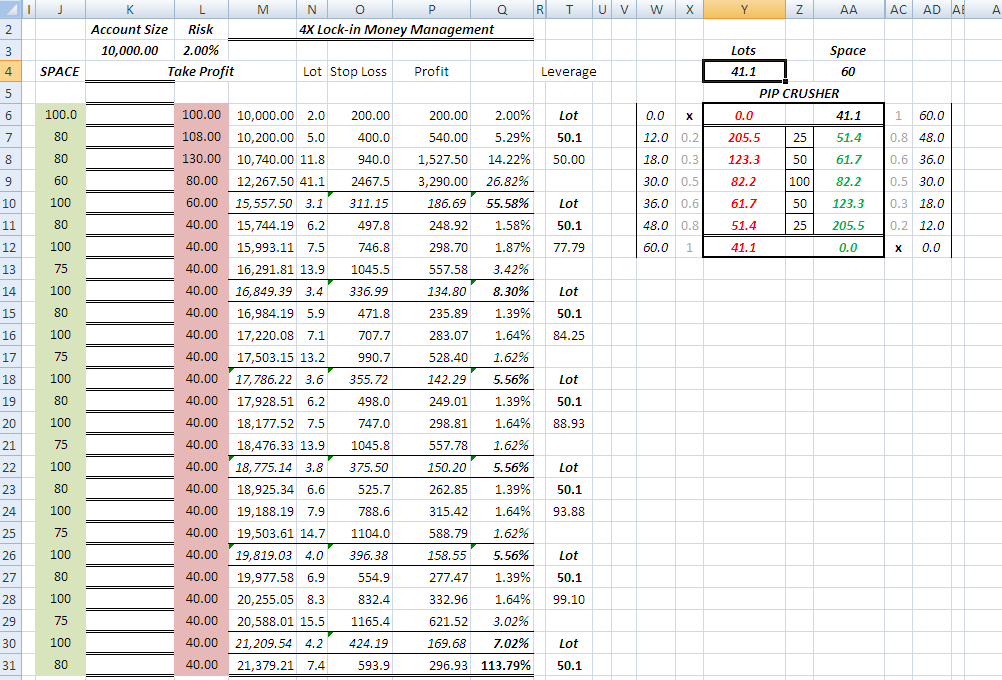1002x680 pixels.
Task: Click the 621.52 profit cell
Action: 431,621
